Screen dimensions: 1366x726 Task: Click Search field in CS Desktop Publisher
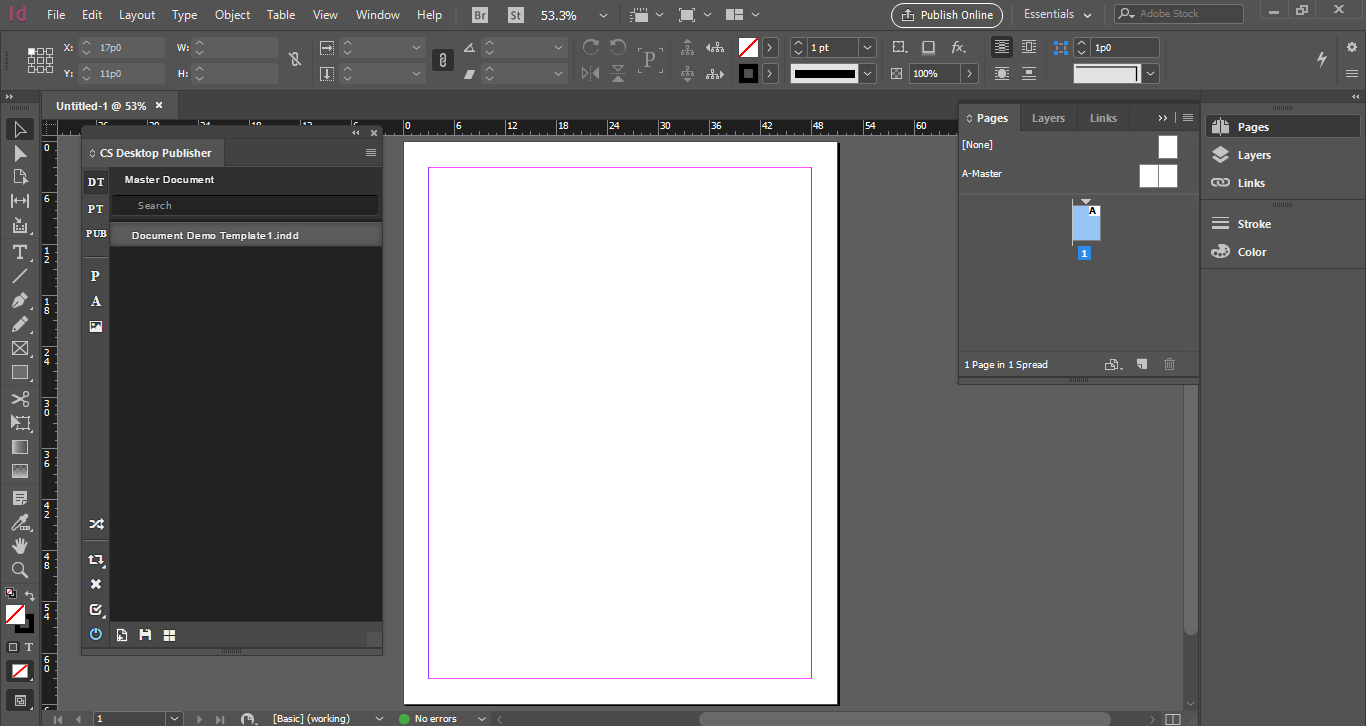pyautogui.click(x=245, y=205)
